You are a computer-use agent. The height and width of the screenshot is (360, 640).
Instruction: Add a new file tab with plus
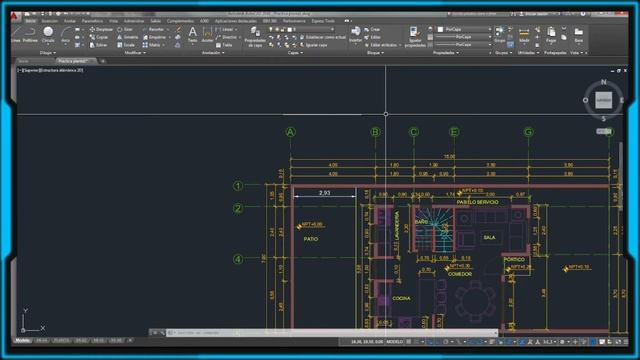tap(103, 61)
